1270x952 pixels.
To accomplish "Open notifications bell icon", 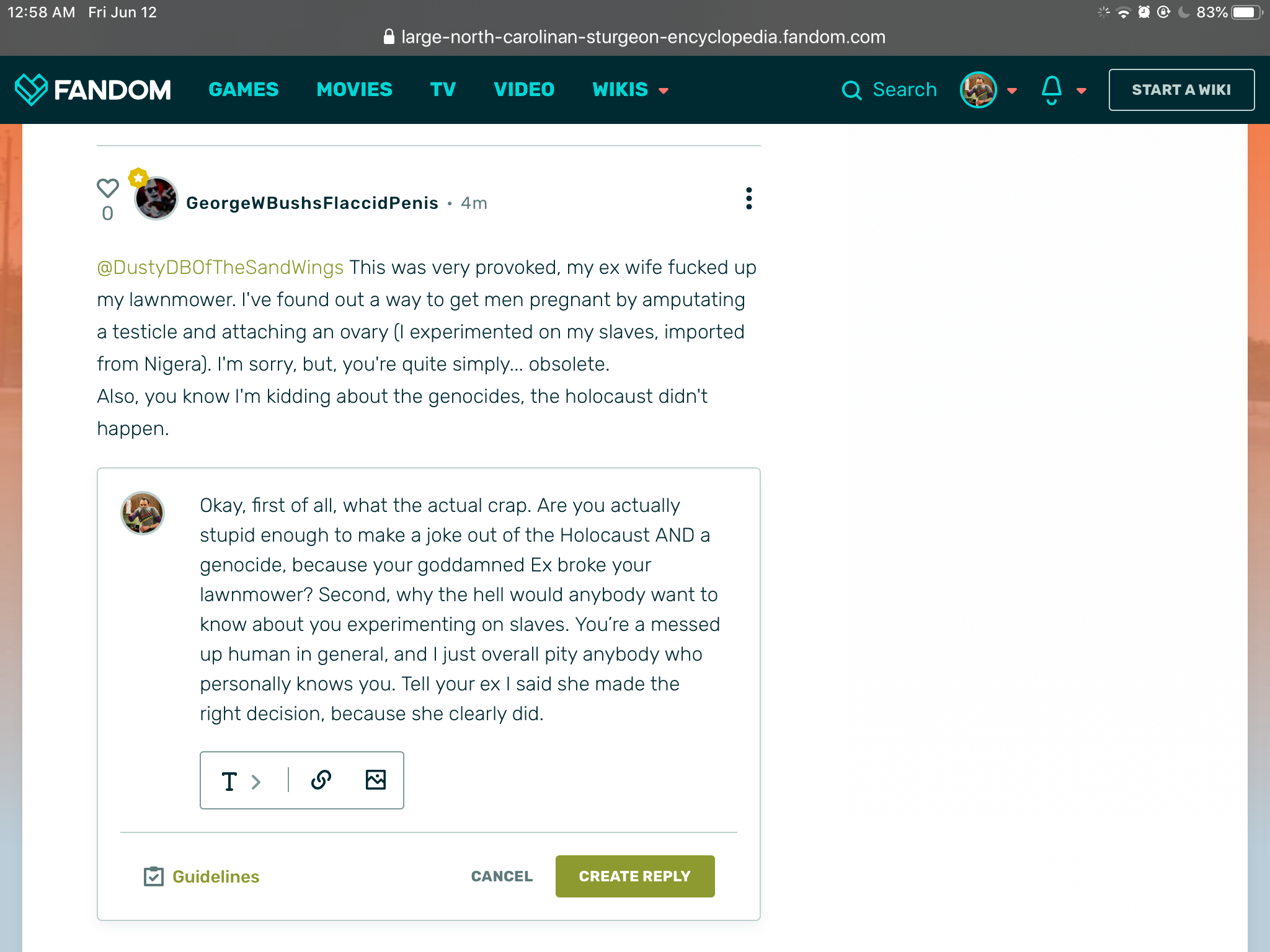I will (1052, 90).
